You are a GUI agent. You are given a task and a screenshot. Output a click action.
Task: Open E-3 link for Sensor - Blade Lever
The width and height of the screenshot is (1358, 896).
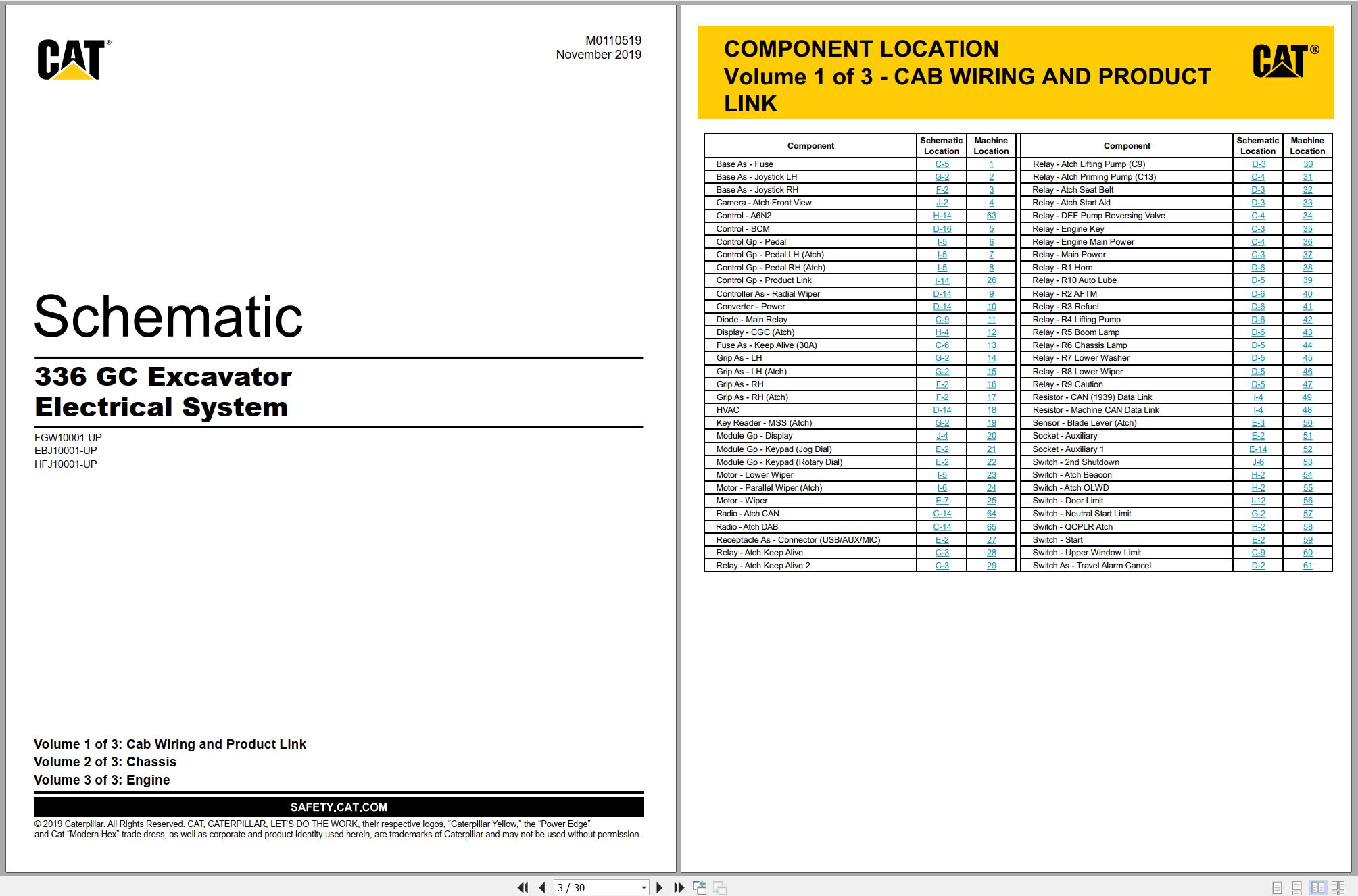1258,423
